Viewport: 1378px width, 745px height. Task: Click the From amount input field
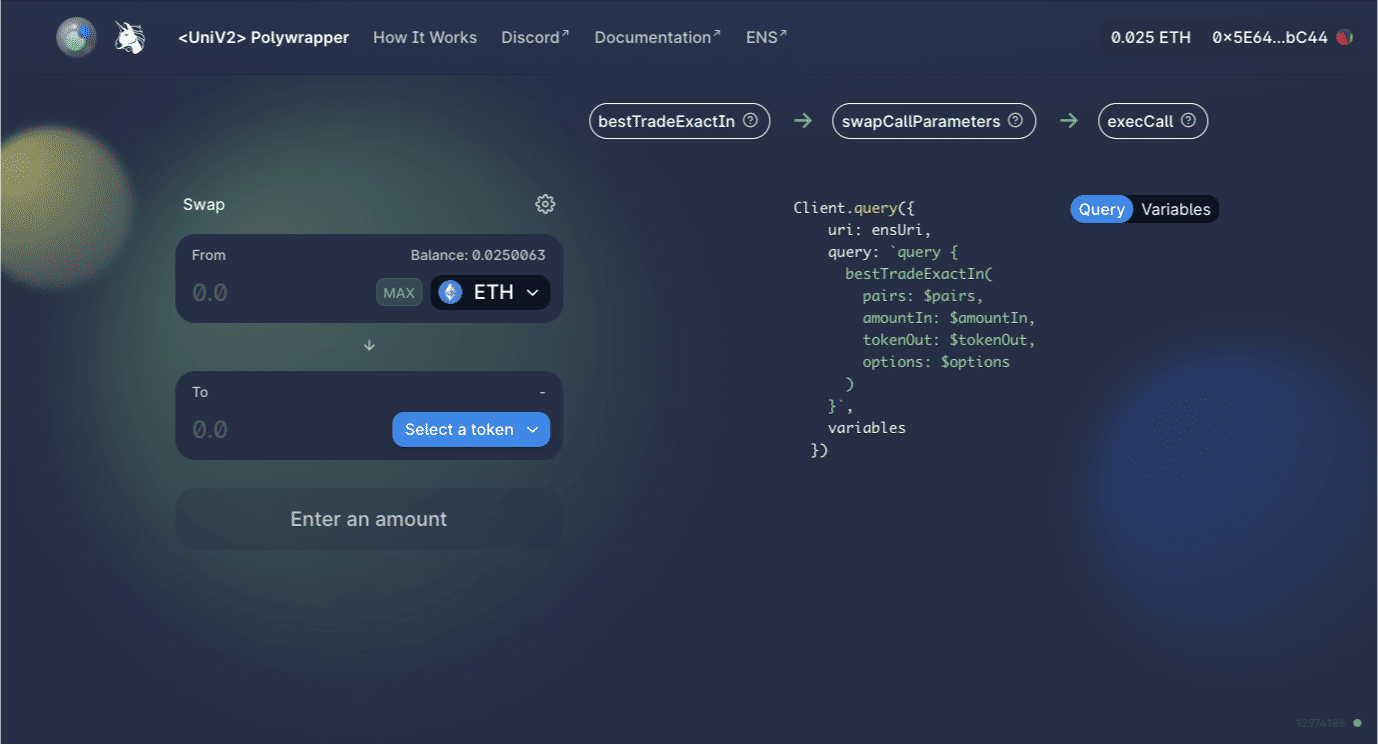coord(280,293)
